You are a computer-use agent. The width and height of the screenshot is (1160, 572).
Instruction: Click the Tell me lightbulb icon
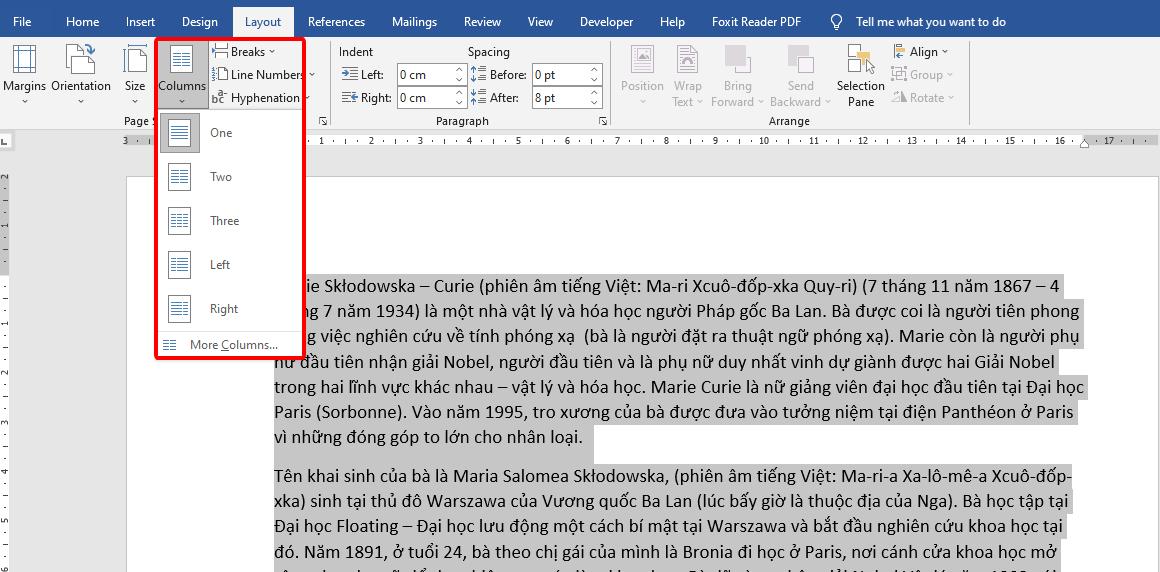[x=836, y=22]
